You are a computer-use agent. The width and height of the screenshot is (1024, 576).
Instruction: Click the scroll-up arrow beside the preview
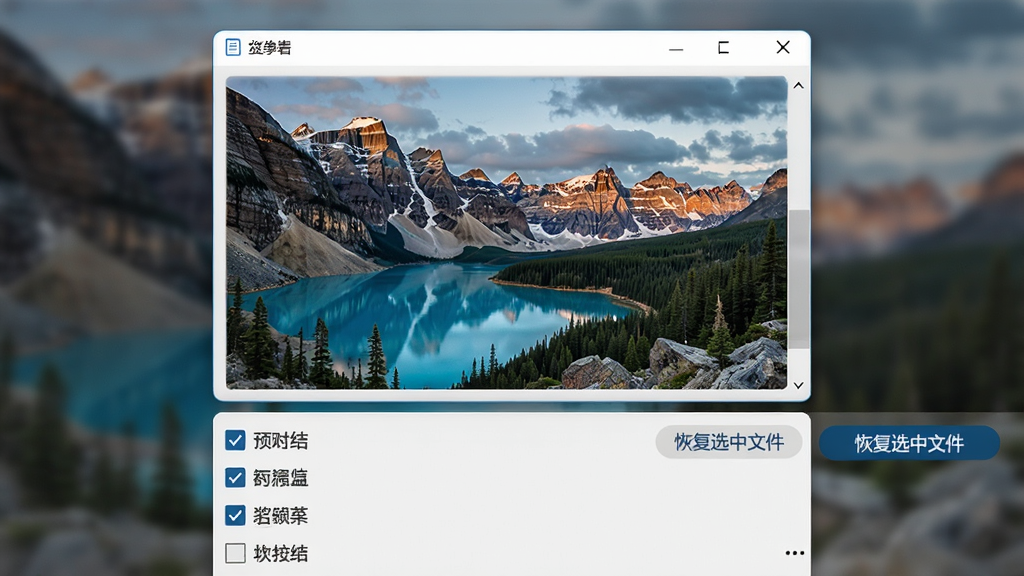click(798, 86)
